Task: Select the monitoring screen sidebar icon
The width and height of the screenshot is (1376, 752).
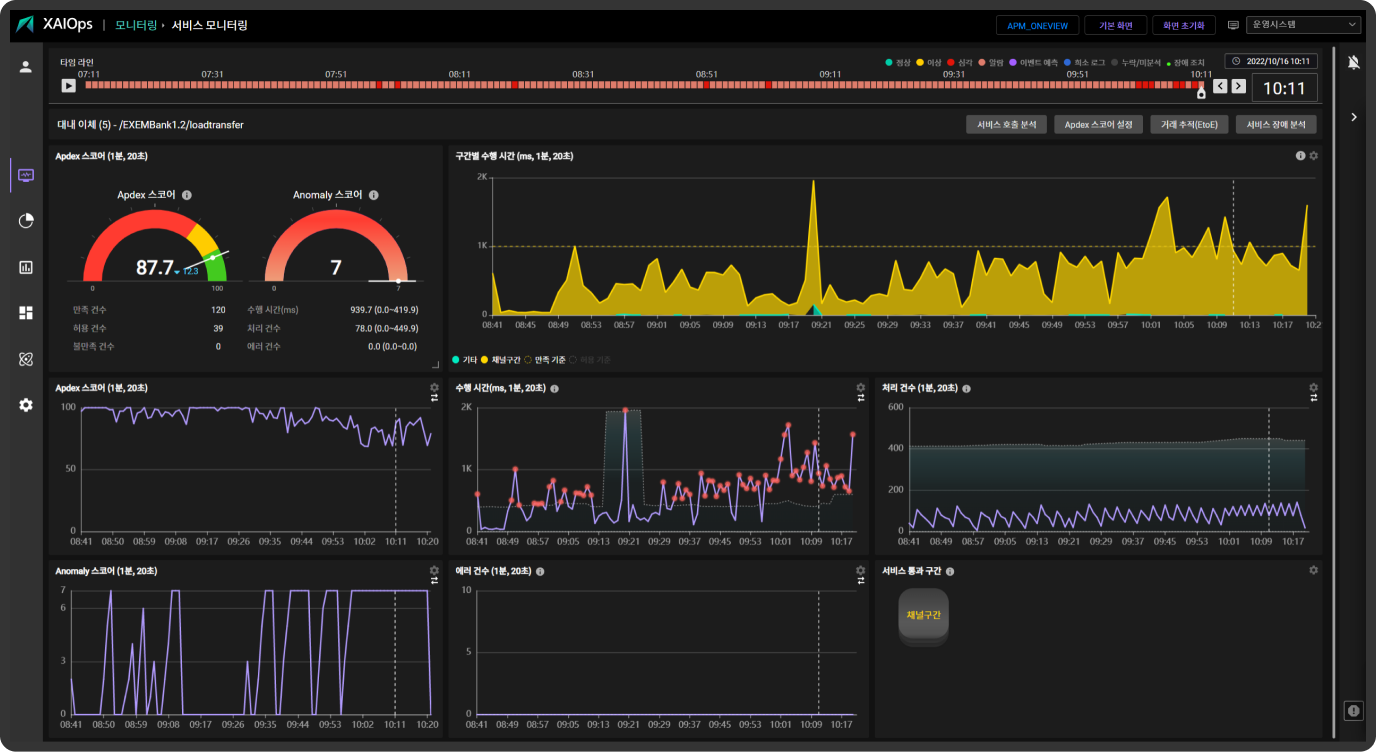Action: pos(26,175)
